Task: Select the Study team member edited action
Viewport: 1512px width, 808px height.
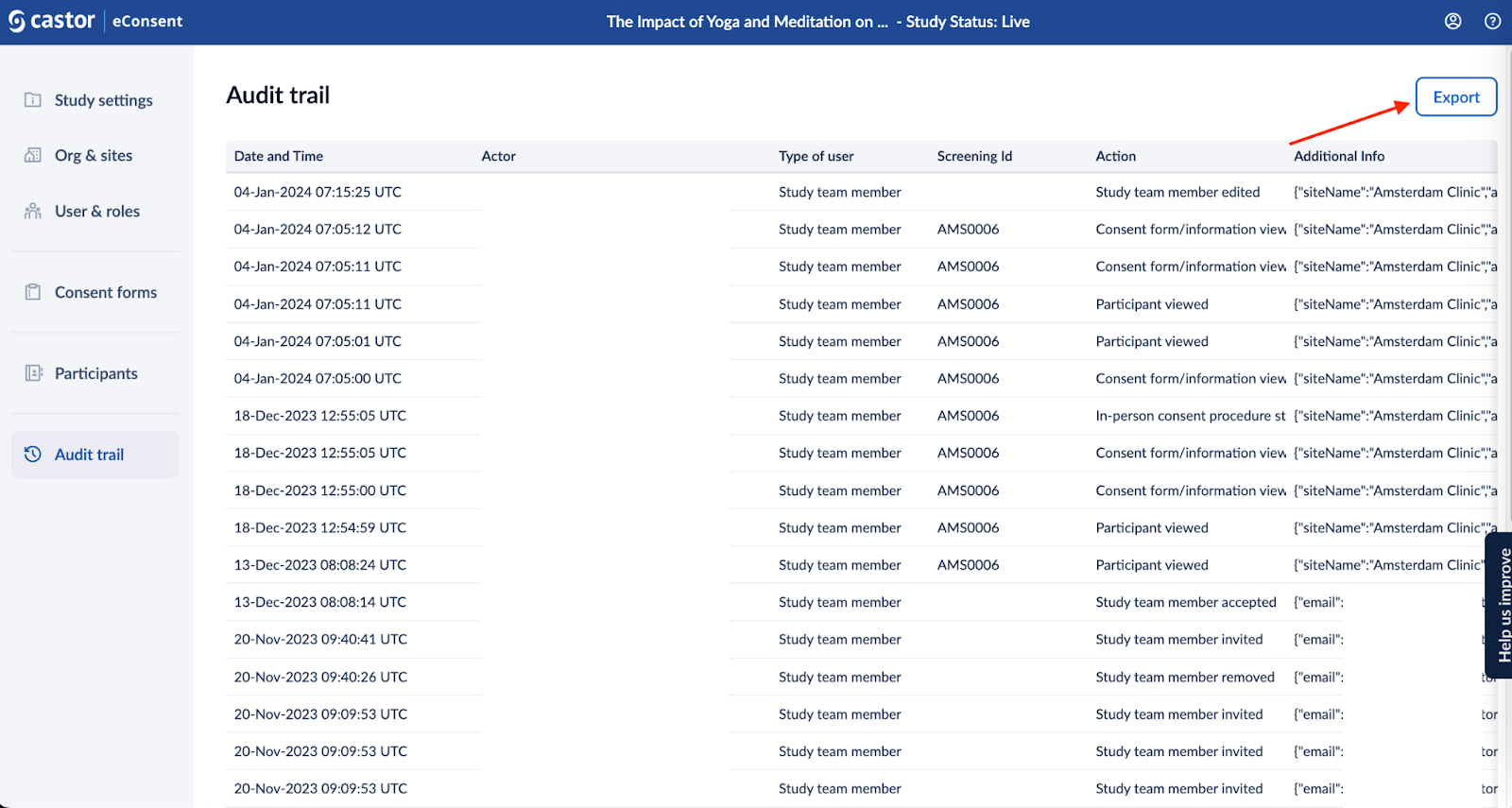Action: click(1177, 192)
